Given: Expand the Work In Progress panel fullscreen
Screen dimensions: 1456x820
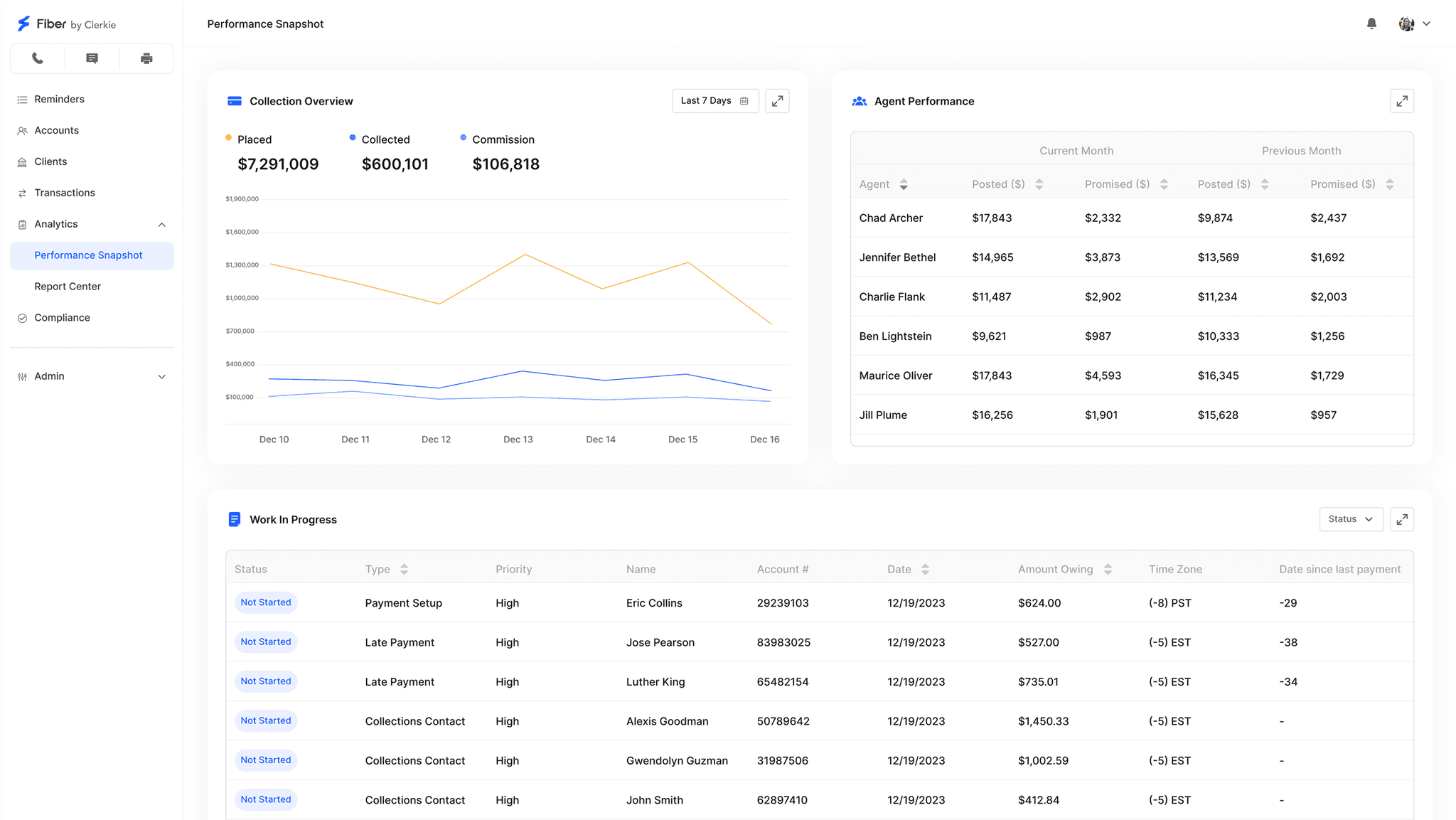Looking at the screenshot, I should (1401, 519).
